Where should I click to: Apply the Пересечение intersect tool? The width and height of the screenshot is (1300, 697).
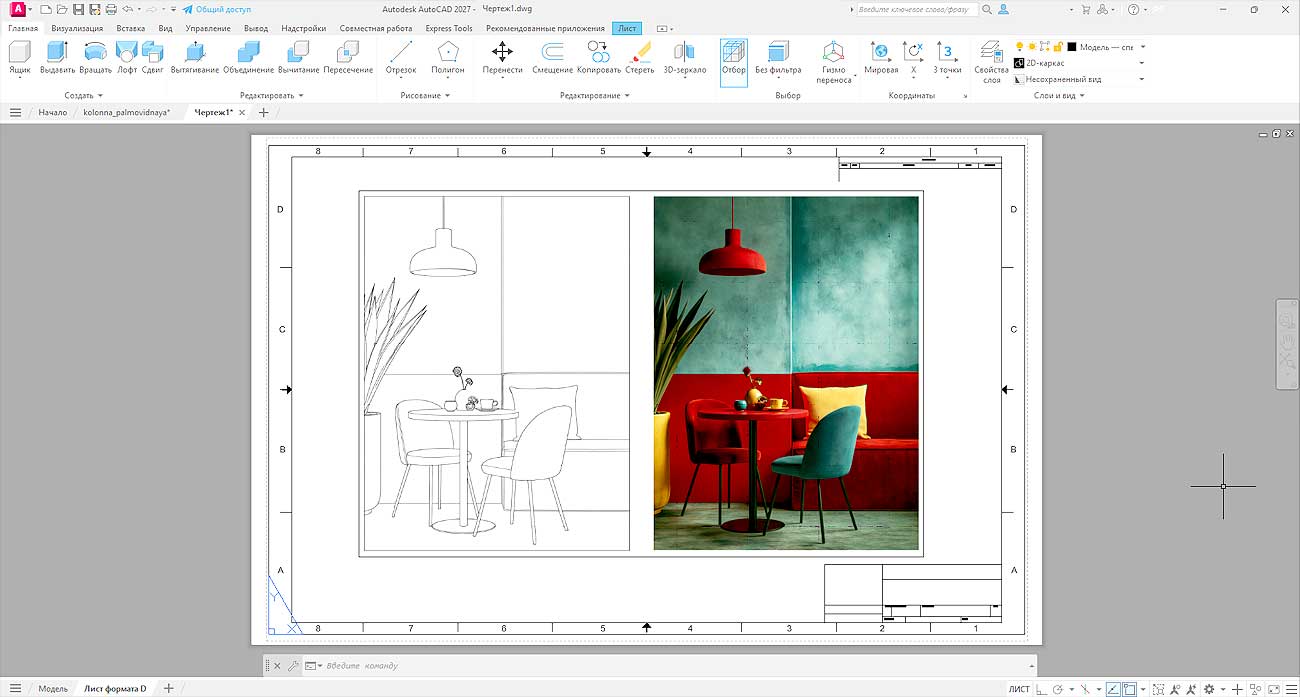click(x=348, y=58)
